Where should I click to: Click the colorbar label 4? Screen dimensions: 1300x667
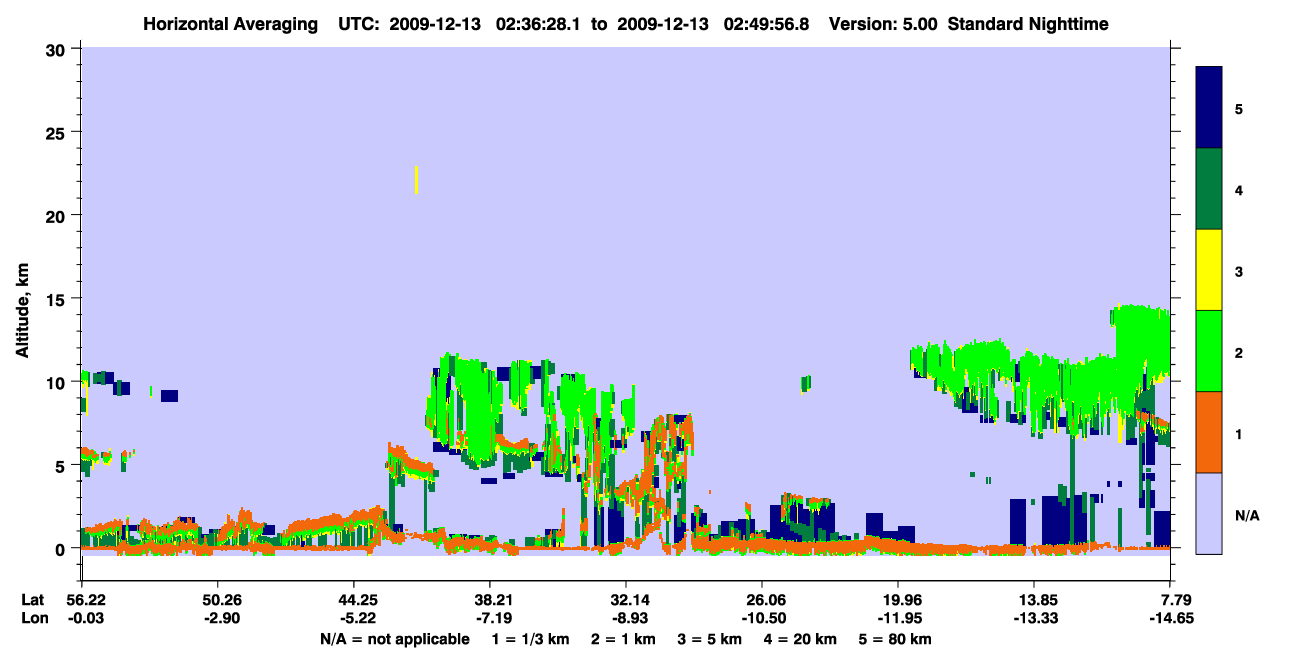tap(1239, 190)
